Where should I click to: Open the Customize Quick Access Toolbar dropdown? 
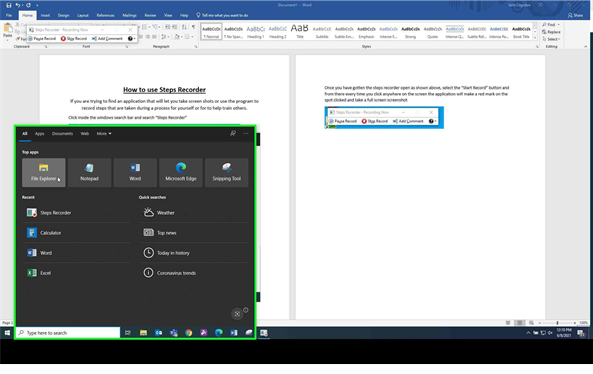[x=37, y=5]
